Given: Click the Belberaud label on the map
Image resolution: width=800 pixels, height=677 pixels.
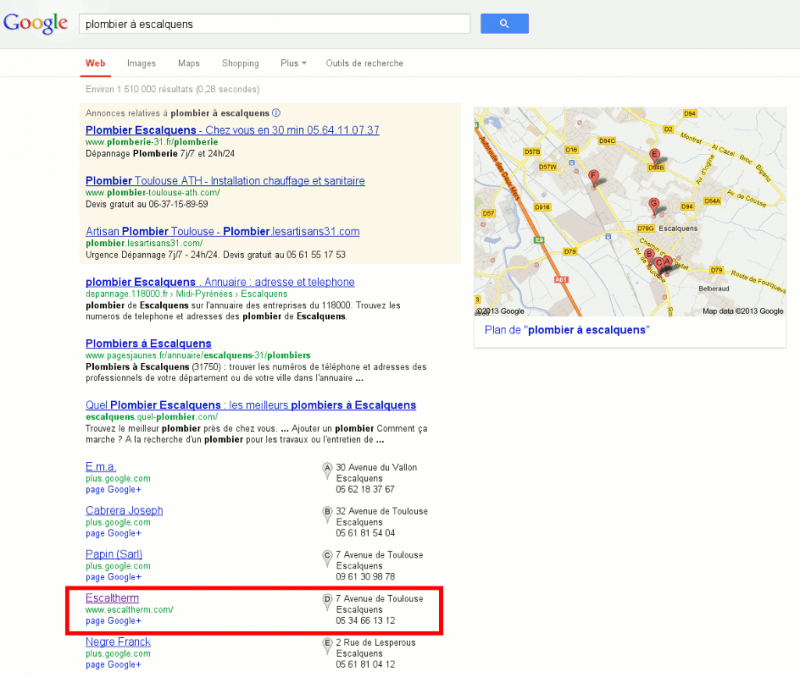Looking at the screenshot, I should click(x=713, y=289).
